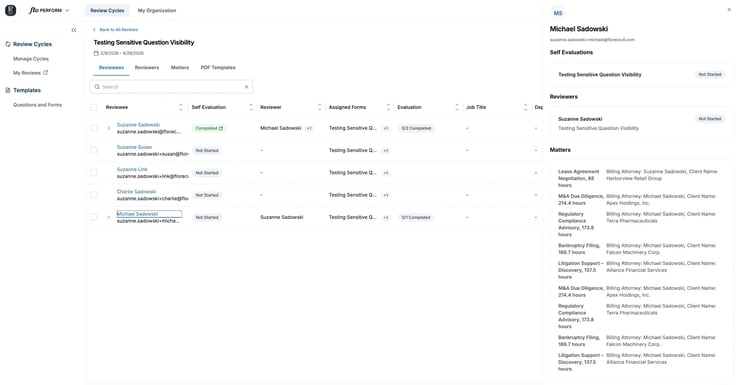This screenshot has height=385, width=739.
Task: Sort by the Assigned Forms column
Action: pos(388,107)
